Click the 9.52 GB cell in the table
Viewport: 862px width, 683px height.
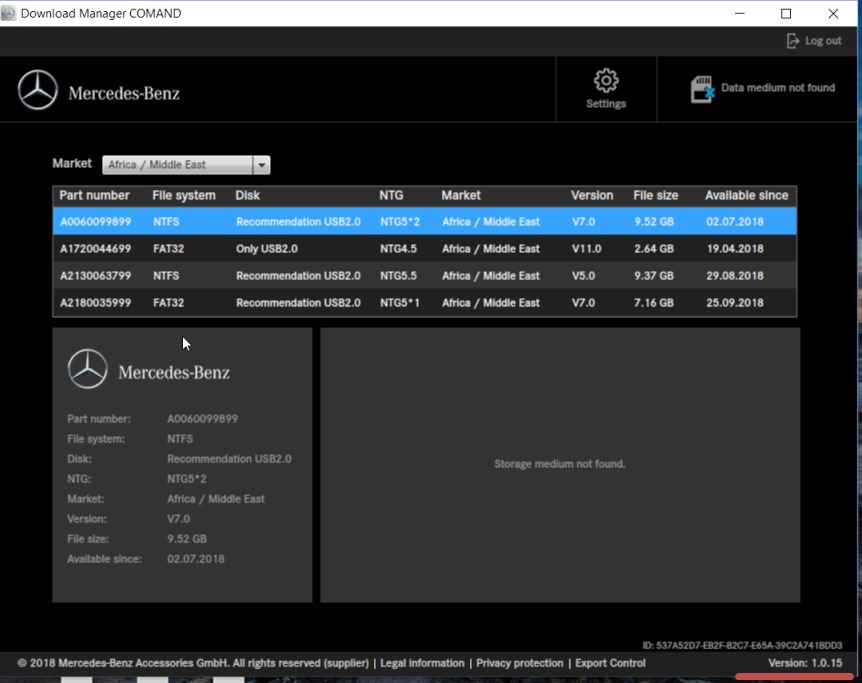(x=654, y=222)
